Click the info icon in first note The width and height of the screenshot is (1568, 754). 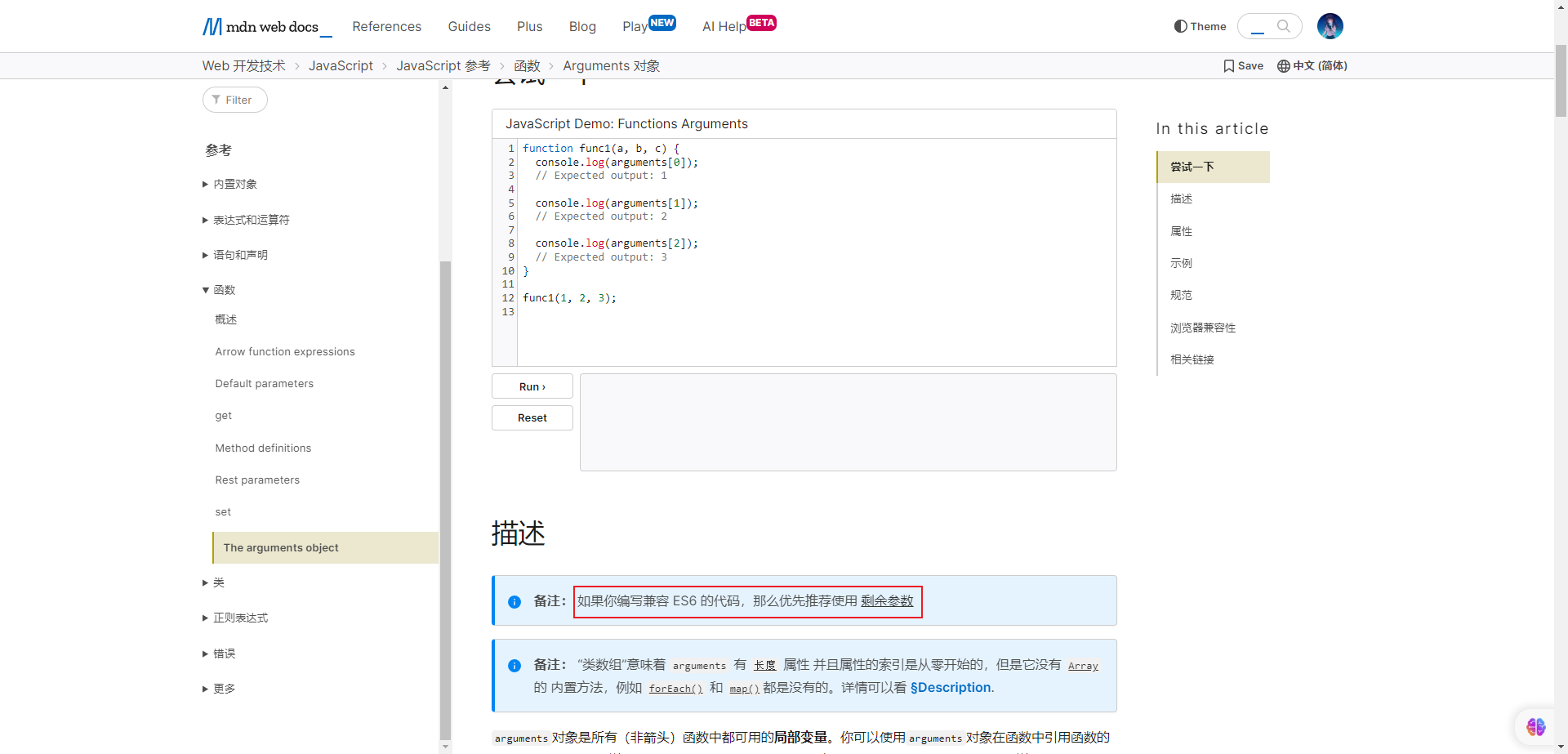pos(514,602)
